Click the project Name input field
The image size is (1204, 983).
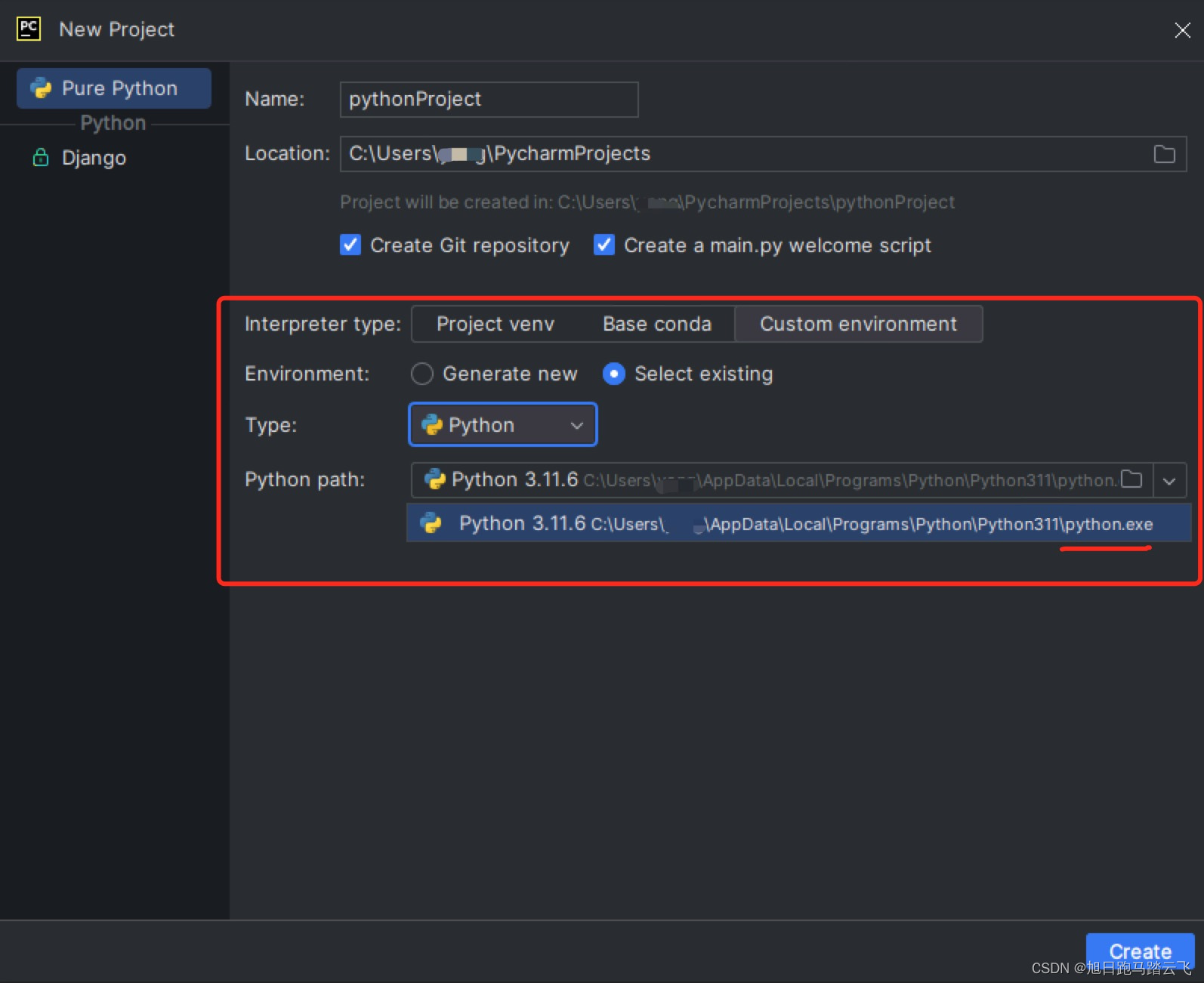click(x=489, y=100)
